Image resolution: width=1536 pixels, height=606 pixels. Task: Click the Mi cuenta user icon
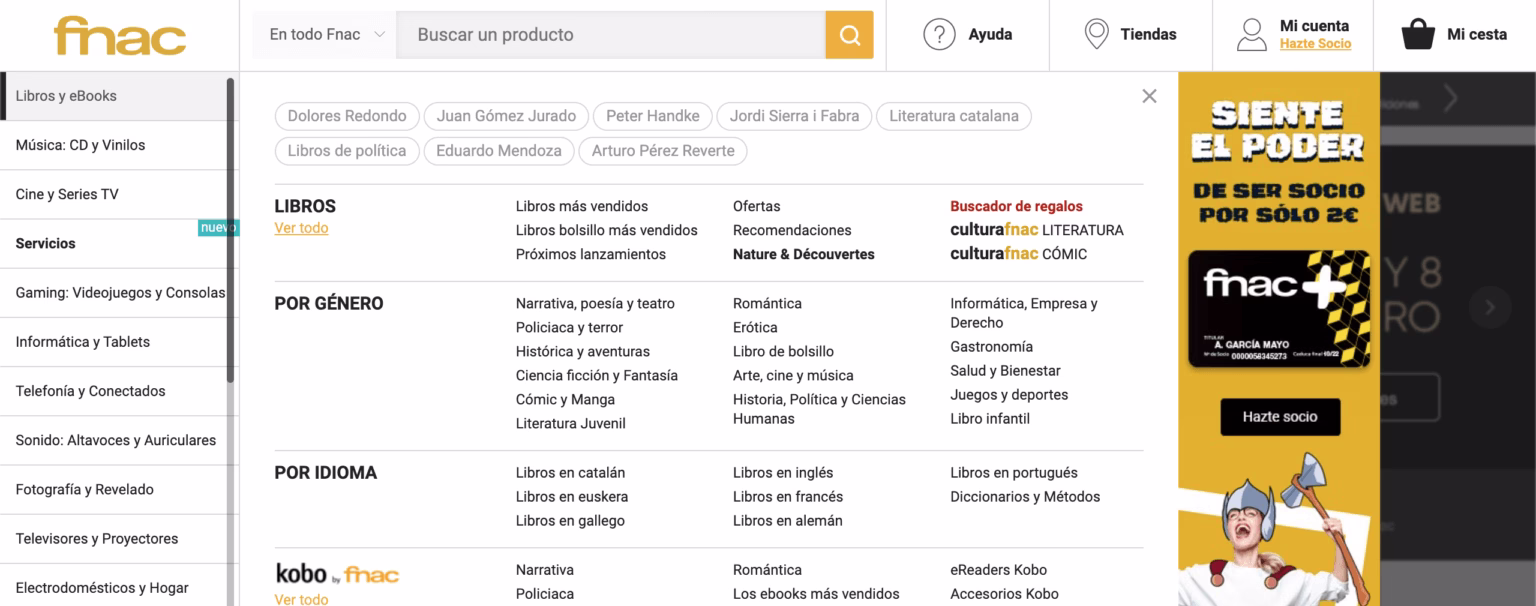(1251, 34)
